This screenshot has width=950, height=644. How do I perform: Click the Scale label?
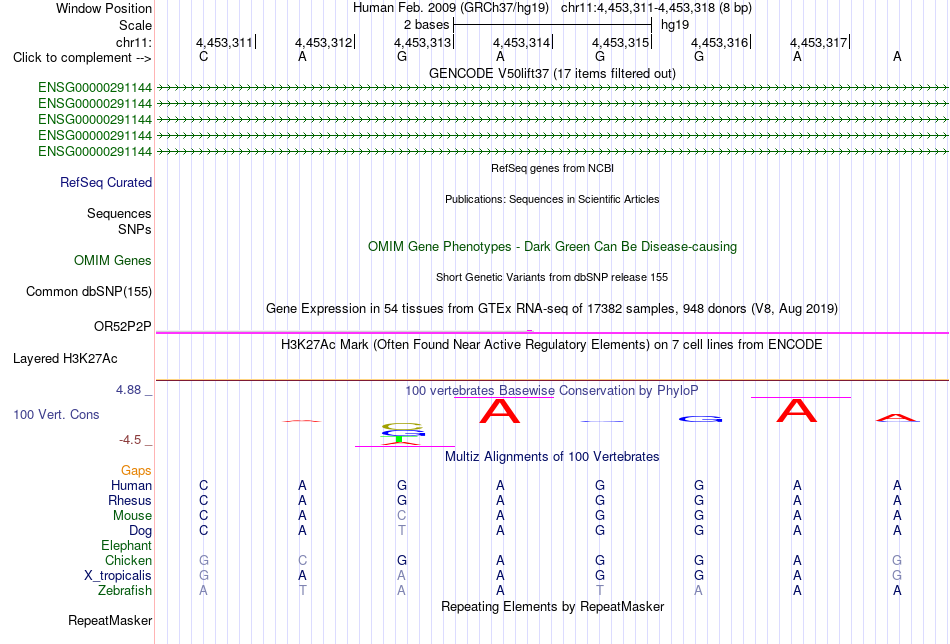tap(135, 25)
